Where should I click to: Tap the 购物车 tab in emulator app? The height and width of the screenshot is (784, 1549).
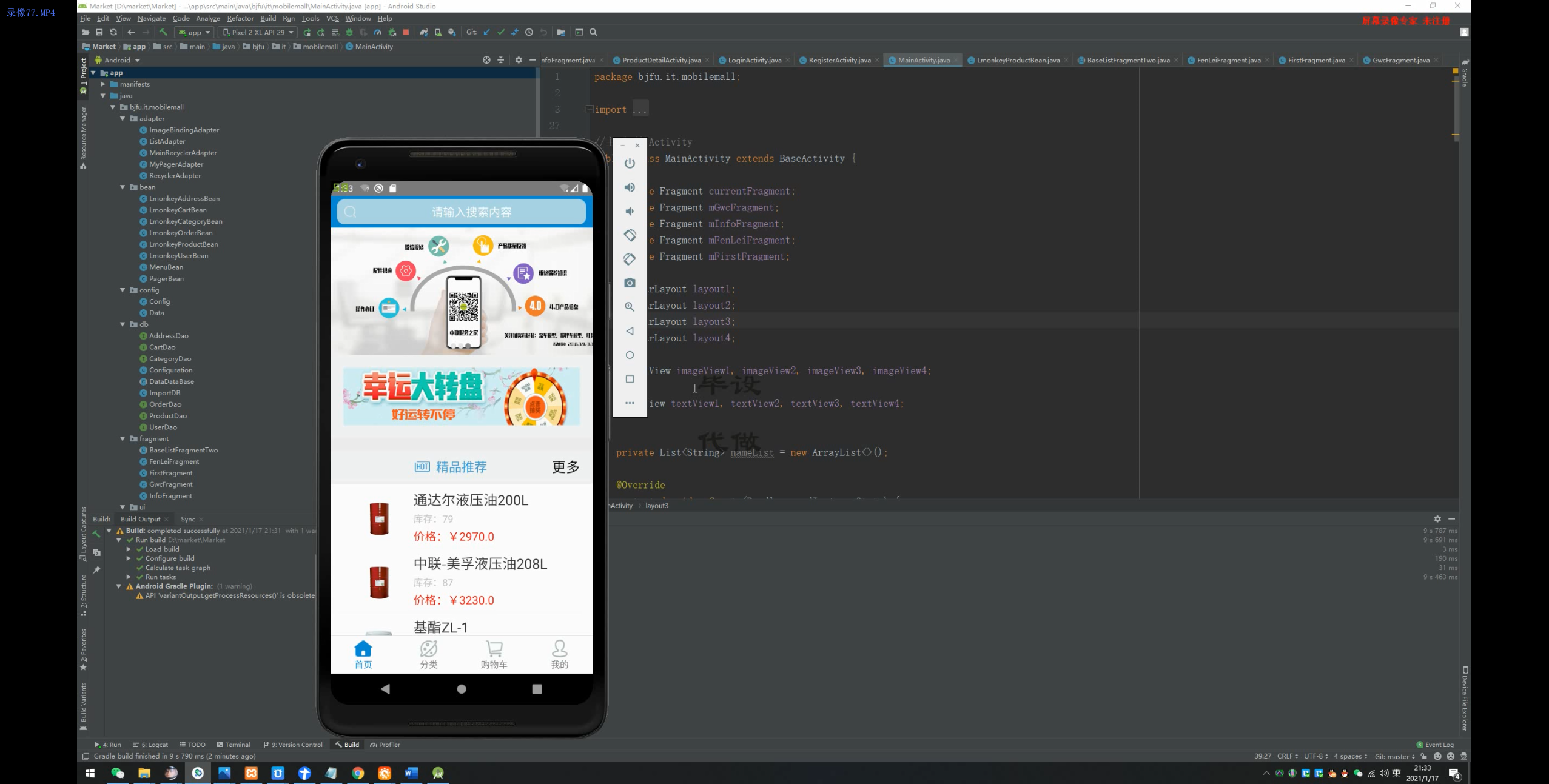pos(494,655)
